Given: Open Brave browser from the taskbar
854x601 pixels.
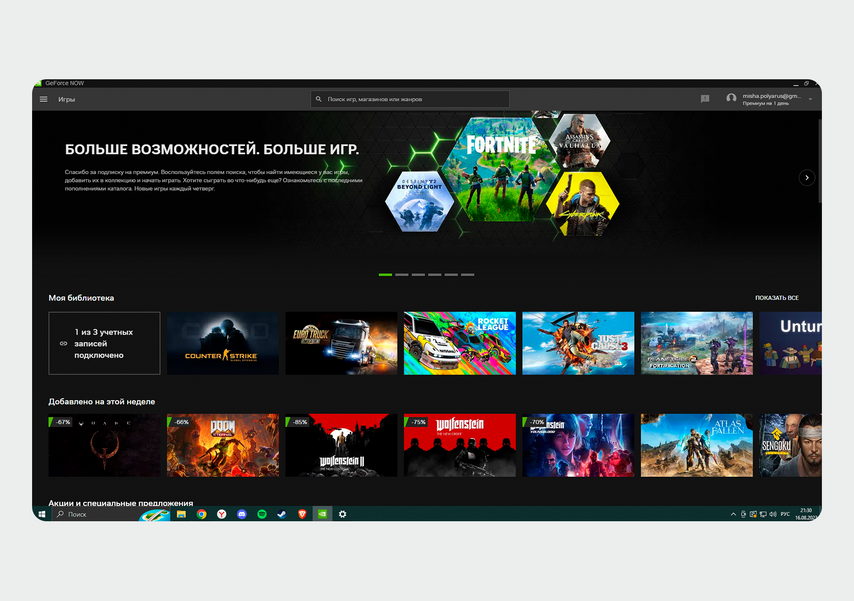Looking at the screenshot, I should 302,514.
